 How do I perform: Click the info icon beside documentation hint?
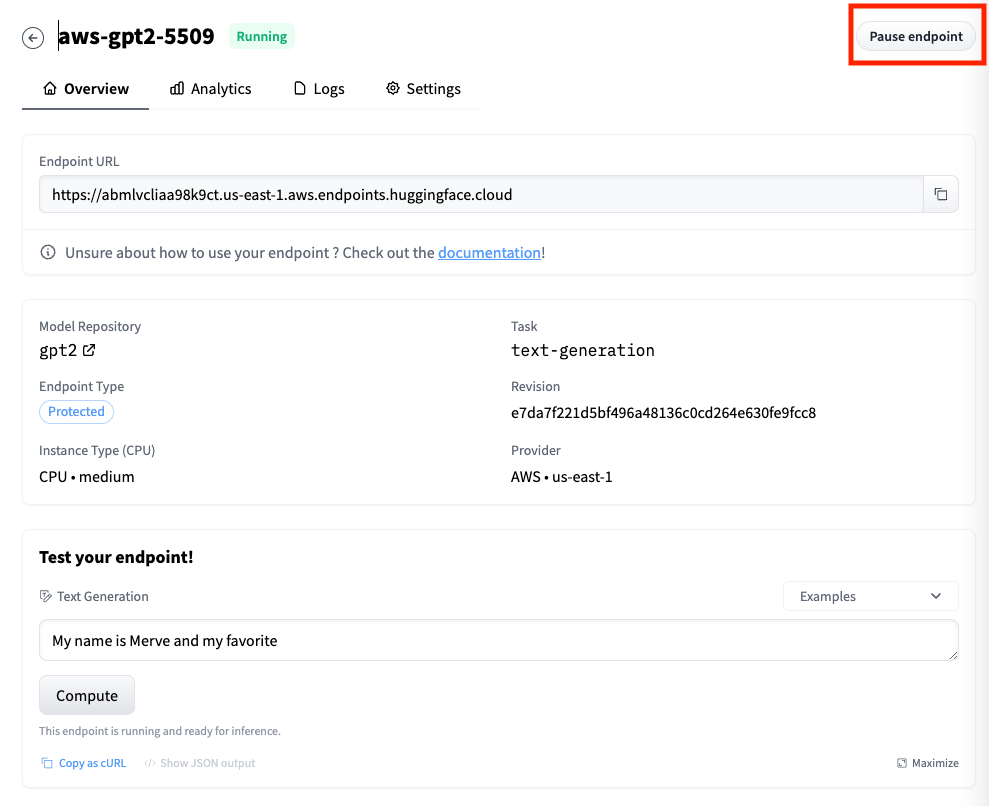pos(47,253)
